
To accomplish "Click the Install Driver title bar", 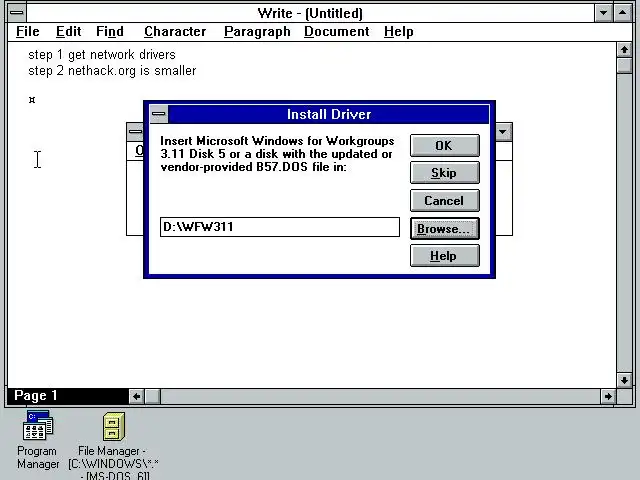I will (x=329, y=114).
